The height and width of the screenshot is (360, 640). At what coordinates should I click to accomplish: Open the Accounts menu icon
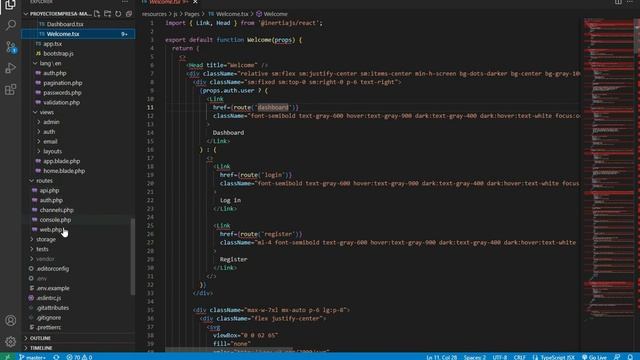coord(11,320)
